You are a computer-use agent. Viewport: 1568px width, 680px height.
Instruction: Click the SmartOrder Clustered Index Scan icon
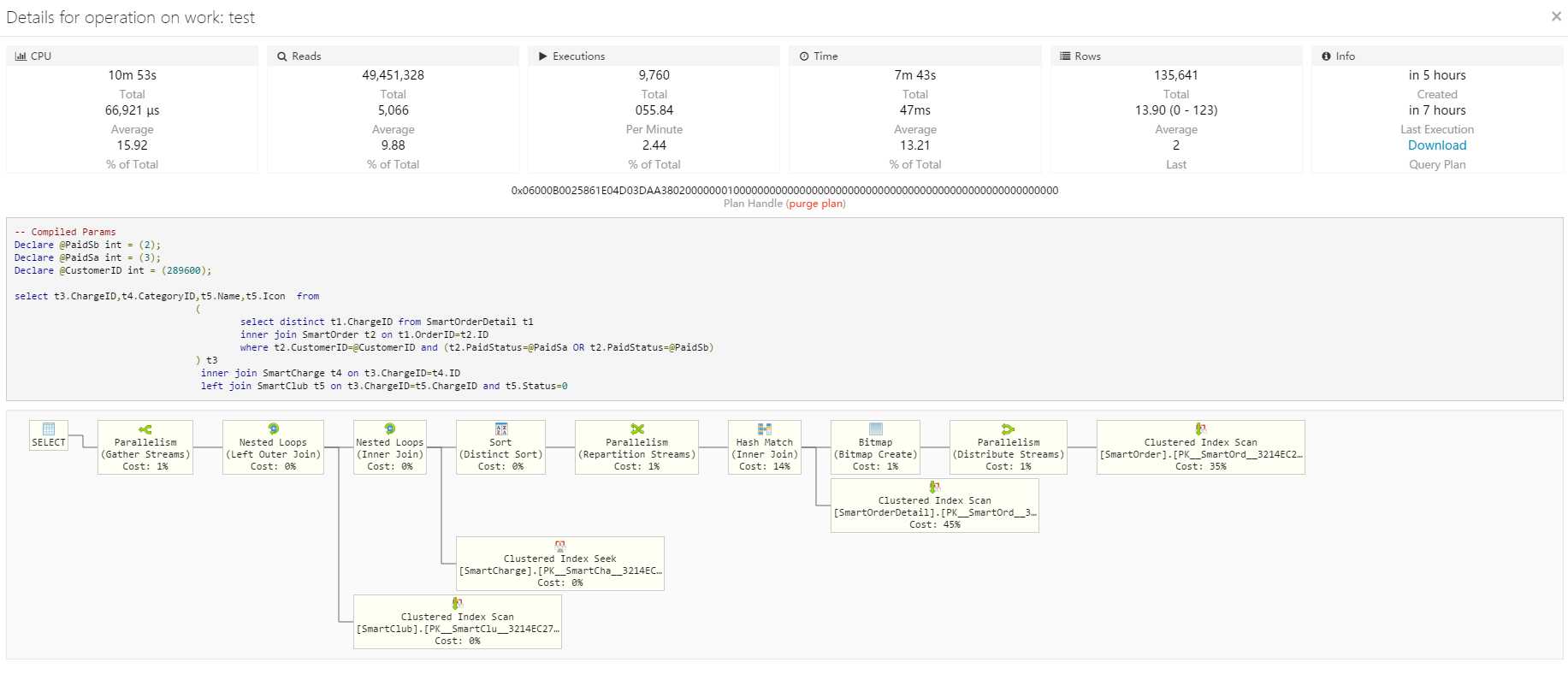click(x=1201, y=429)
